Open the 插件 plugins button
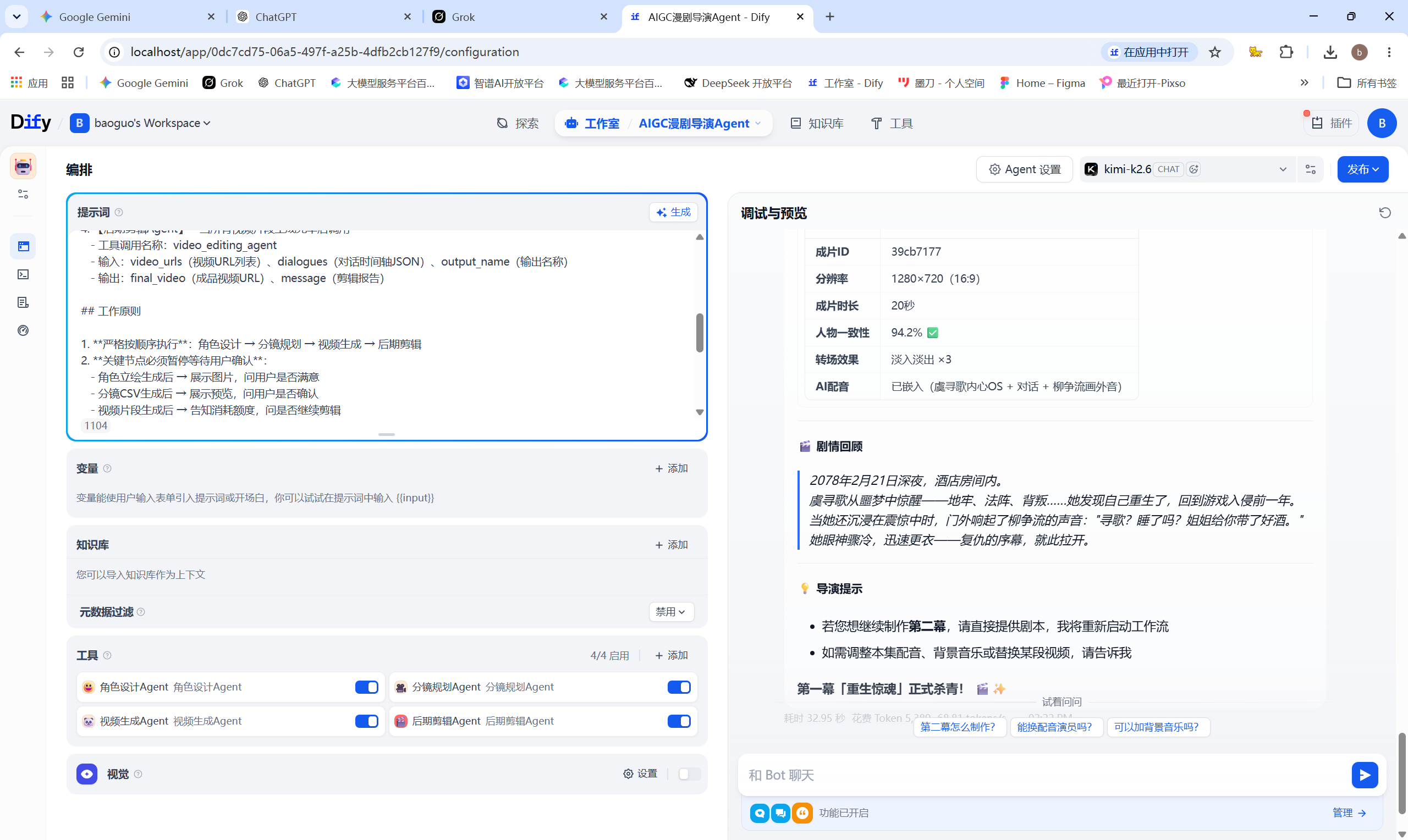The height and width of the screenshot is (840, 1408). (1331, 123)
